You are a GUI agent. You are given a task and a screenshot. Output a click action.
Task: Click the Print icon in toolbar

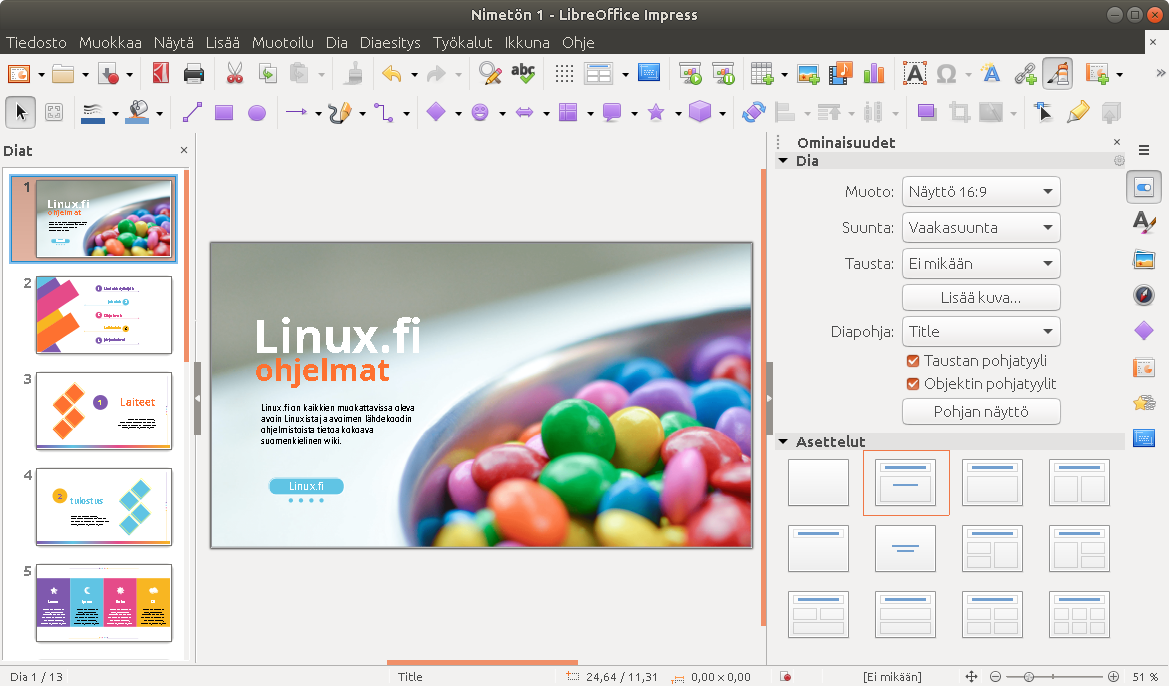point(194,73)
